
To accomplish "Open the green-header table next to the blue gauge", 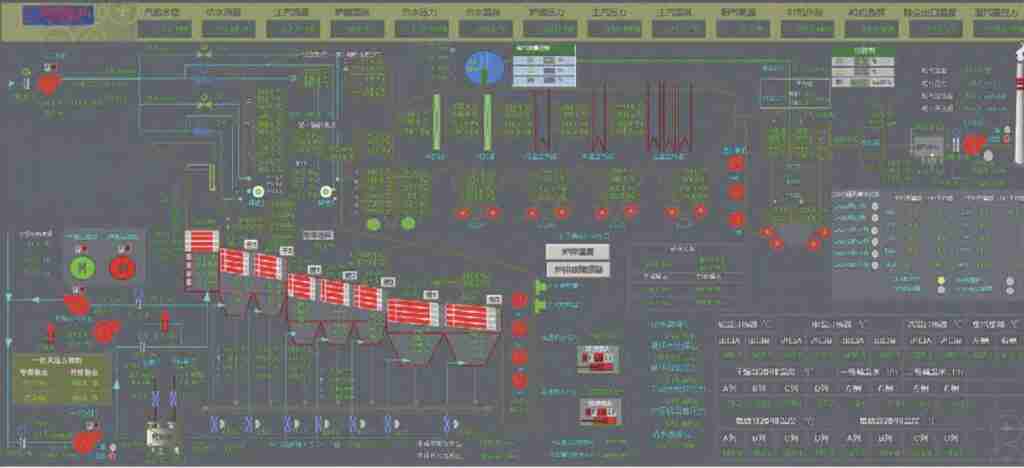I will click(544, 65).
